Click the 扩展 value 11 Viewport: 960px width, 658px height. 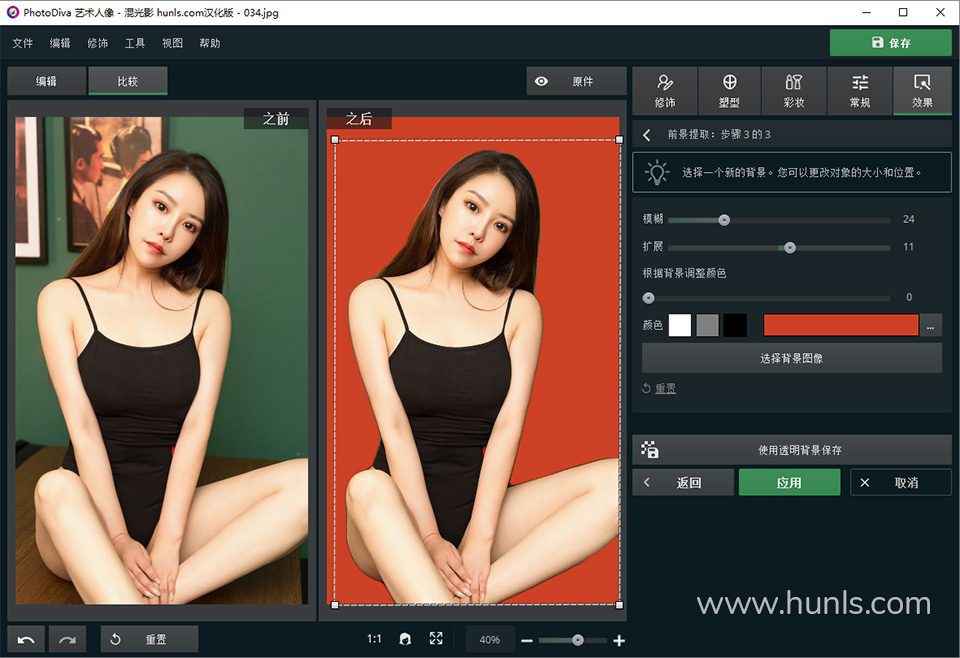point(909,247)
